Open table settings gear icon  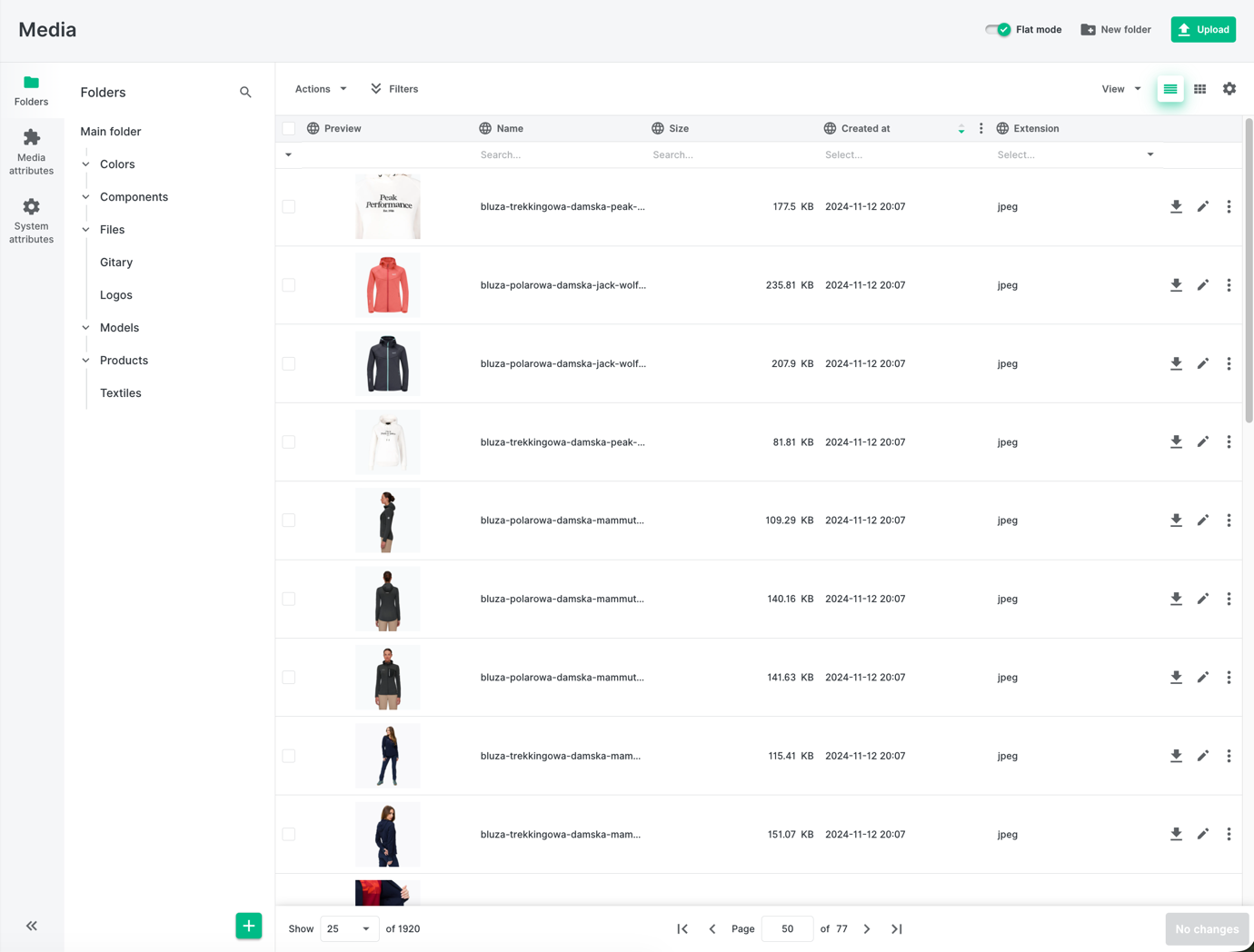click(x=1229, y=89)
